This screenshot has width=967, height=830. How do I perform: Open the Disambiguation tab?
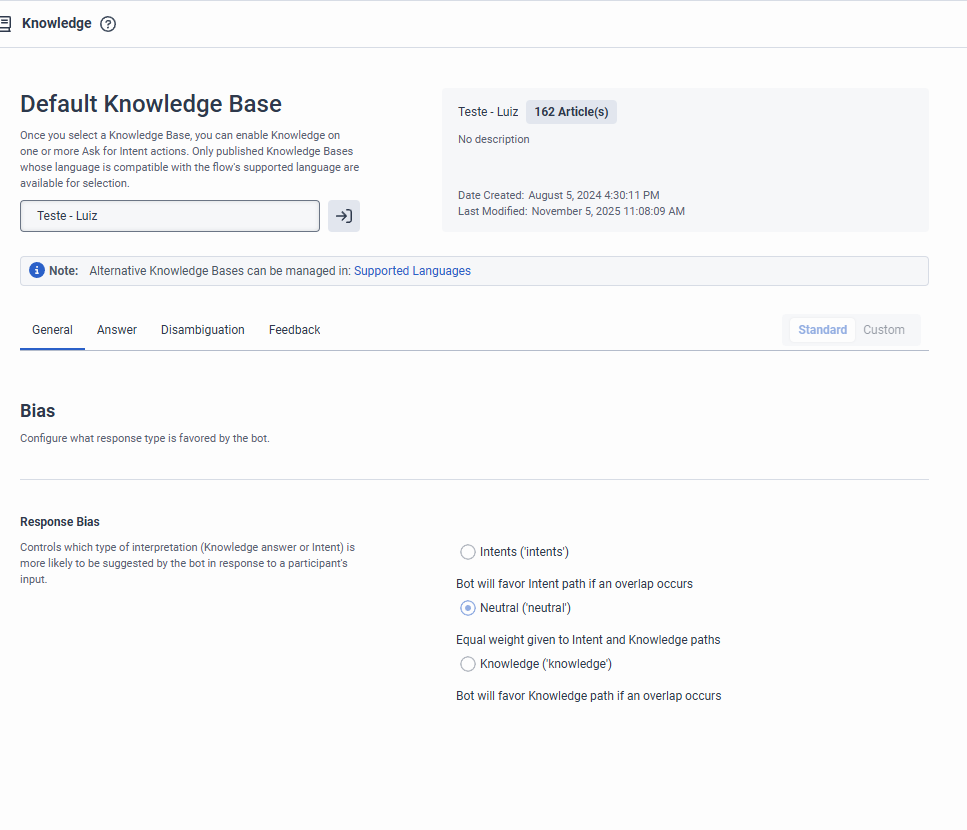click(203, 330)
